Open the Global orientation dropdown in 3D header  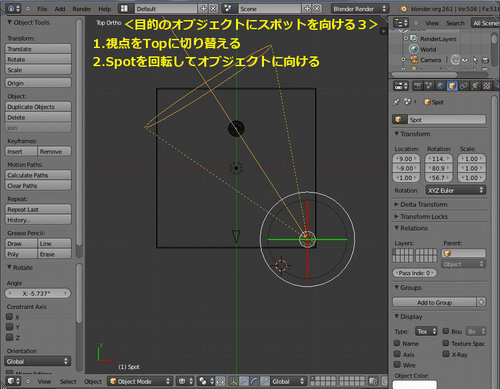point(288,381)
